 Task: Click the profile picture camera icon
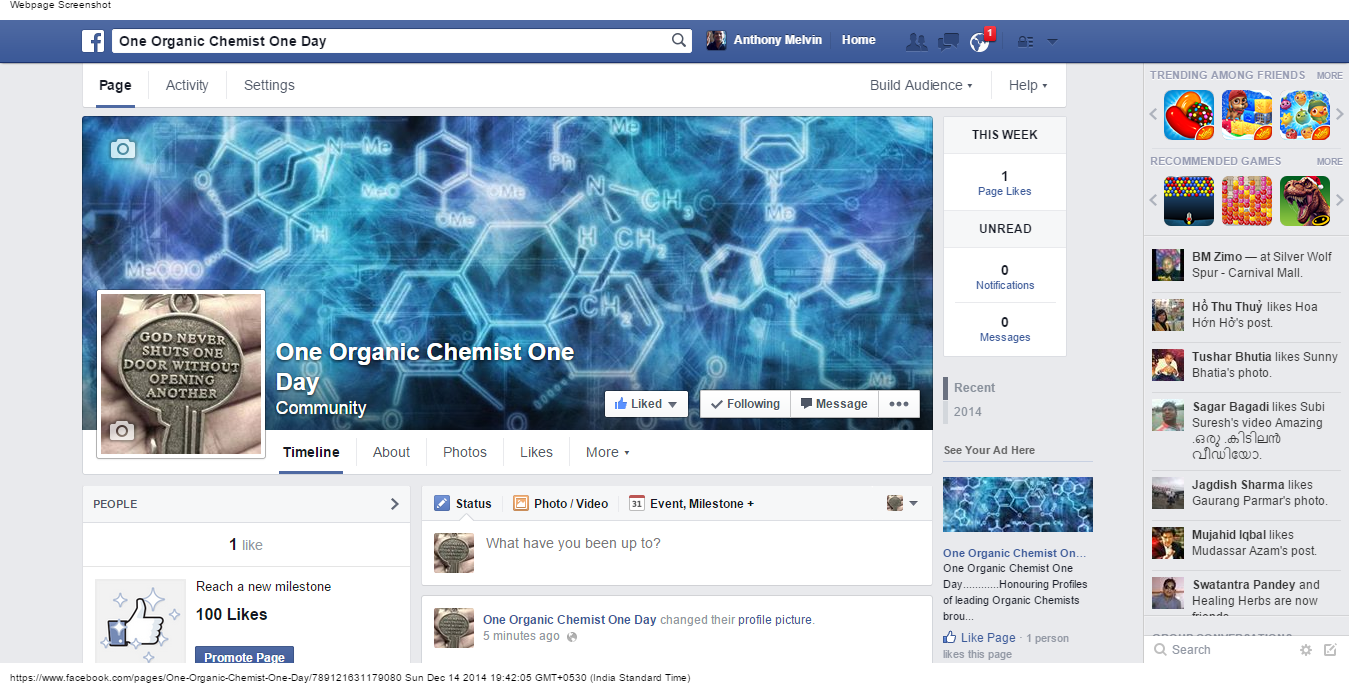coord(122,431)
